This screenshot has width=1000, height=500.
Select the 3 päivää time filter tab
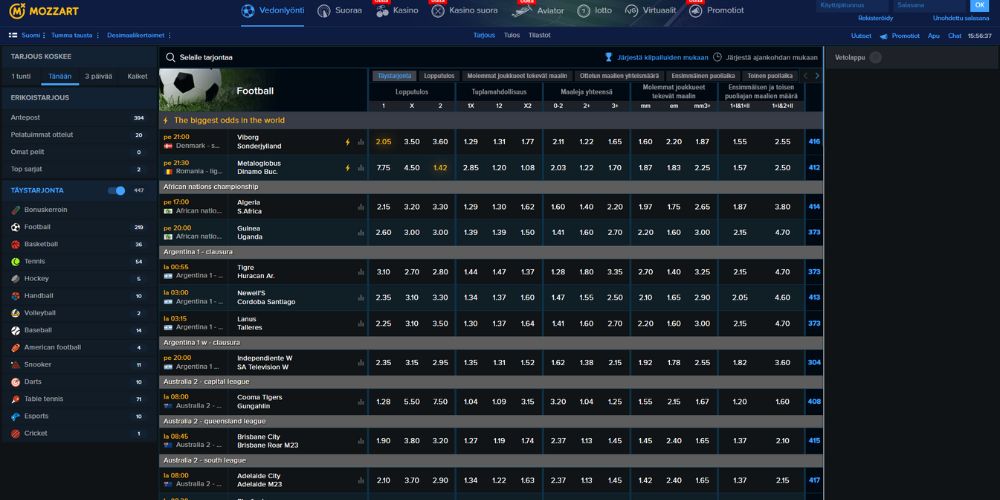click(98, 77)
